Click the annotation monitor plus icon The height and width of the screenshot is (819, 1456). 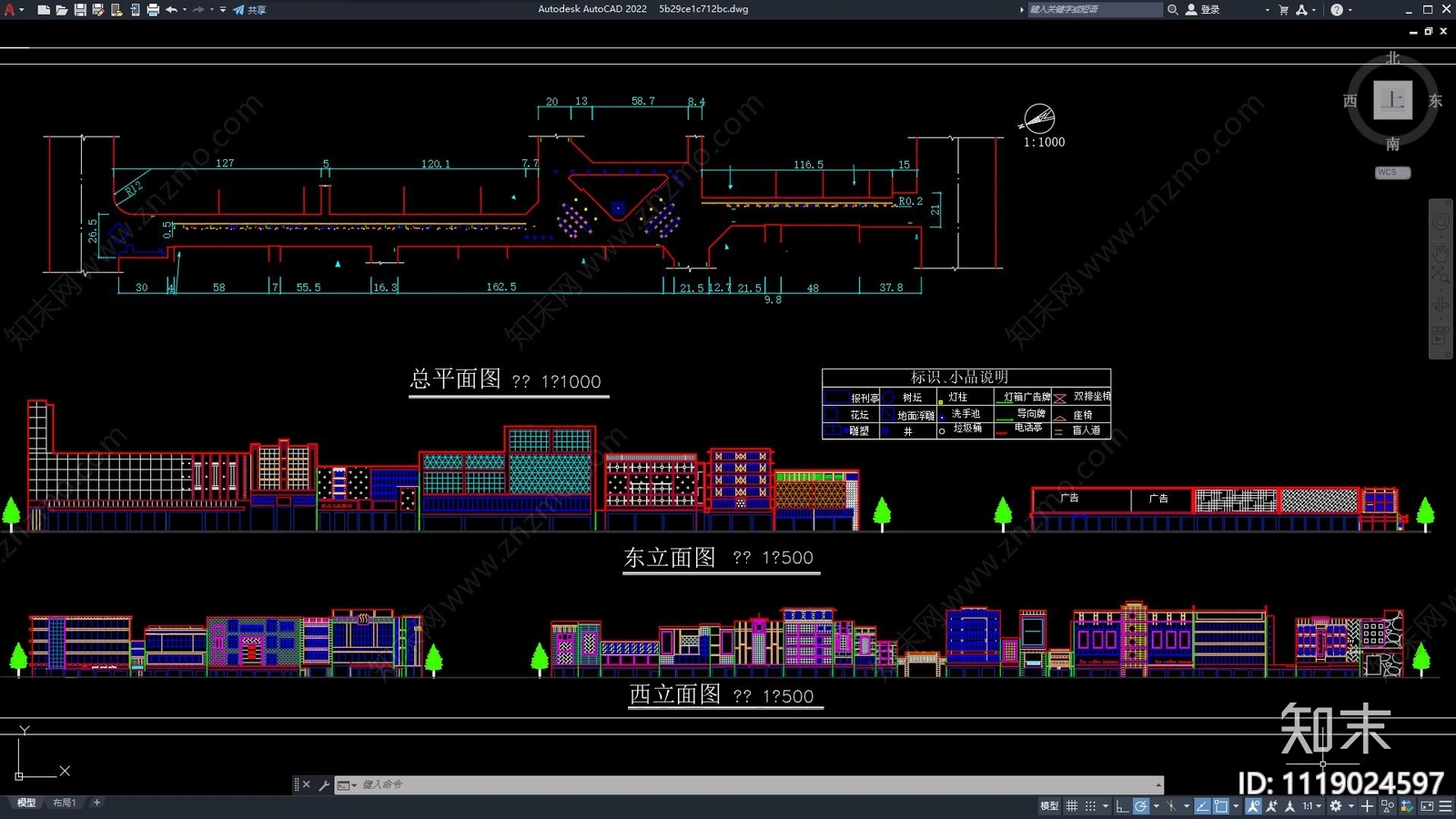[x=1367, y=805]
